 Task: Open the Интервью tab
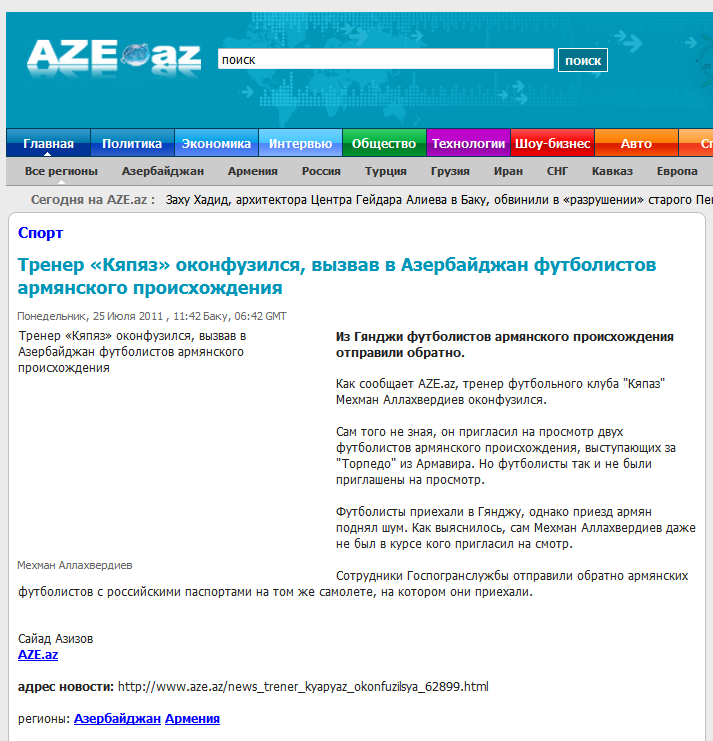(x=300, y=143)
